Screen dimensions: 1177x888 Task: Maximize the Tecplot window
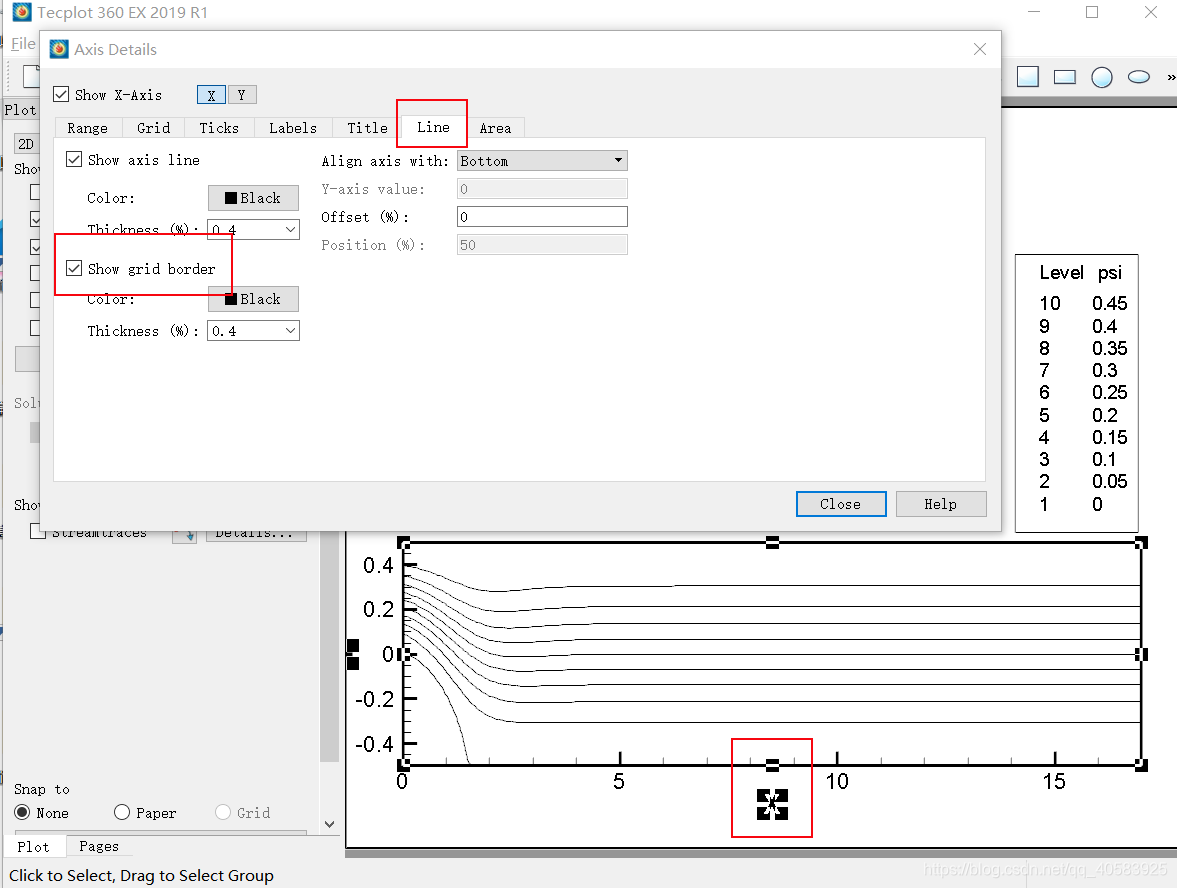[x=1092, y=12]
